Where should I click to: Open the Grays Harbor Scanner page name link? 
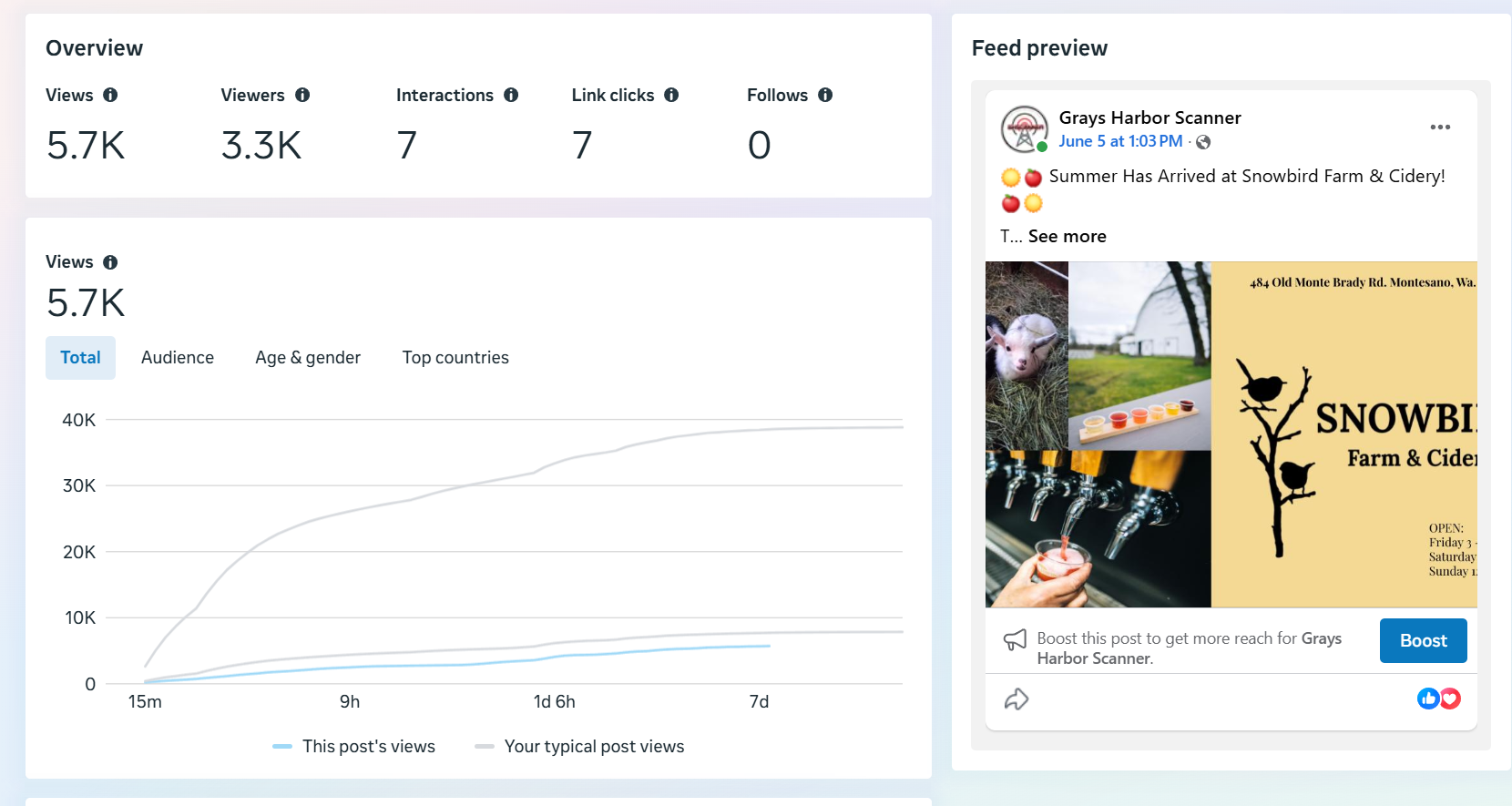pyautogui.click(x=1149, y=117)
